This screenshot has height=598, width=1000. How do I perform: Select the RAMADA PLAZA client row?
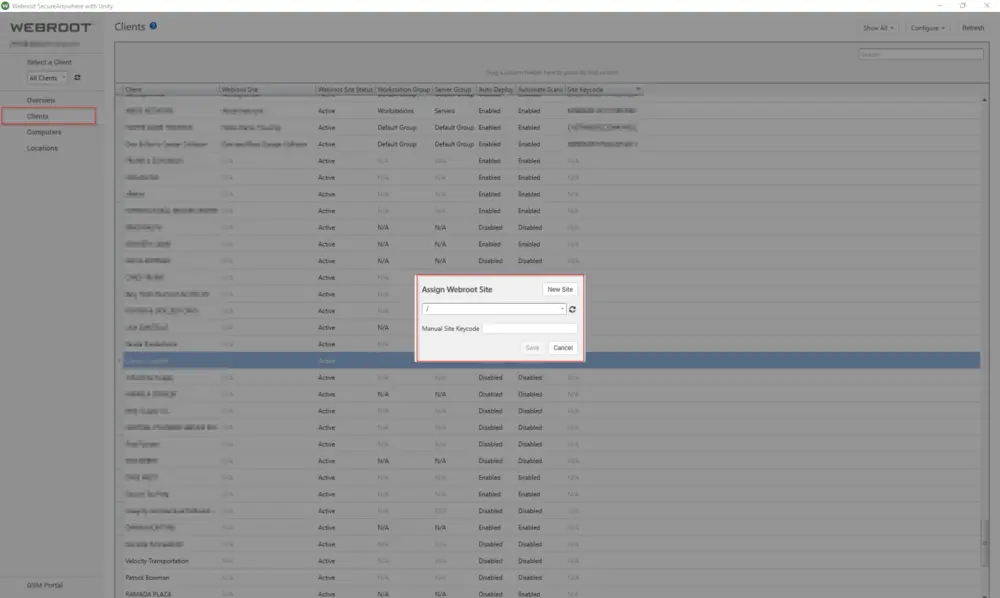552,594
